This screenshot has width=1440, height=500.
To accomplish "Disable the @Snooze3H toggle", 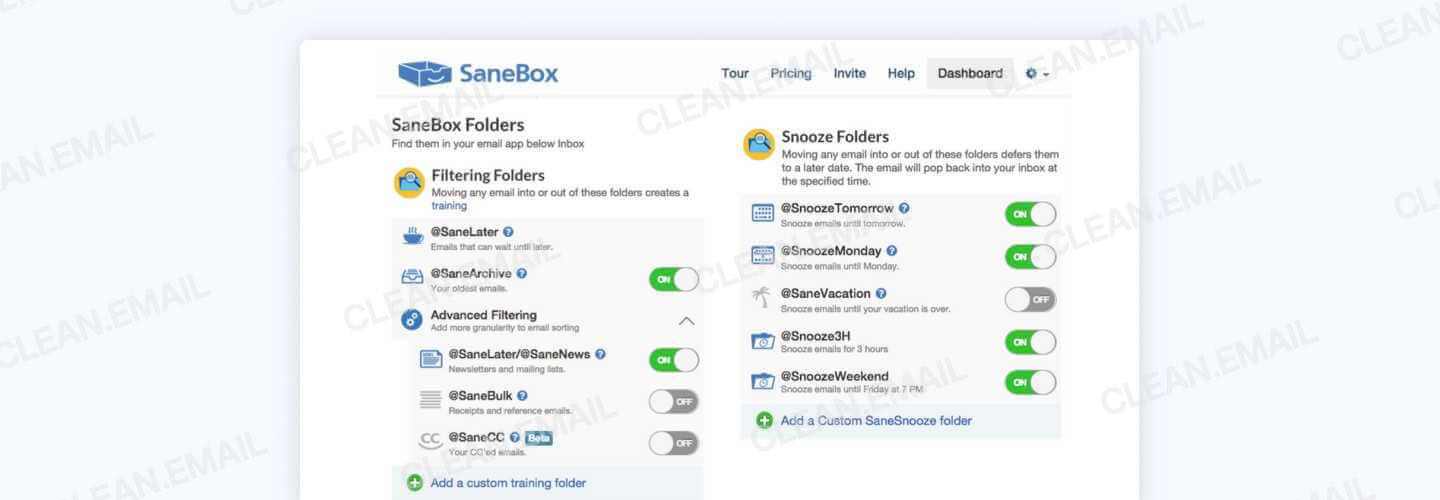I will tap(1031, 342).
